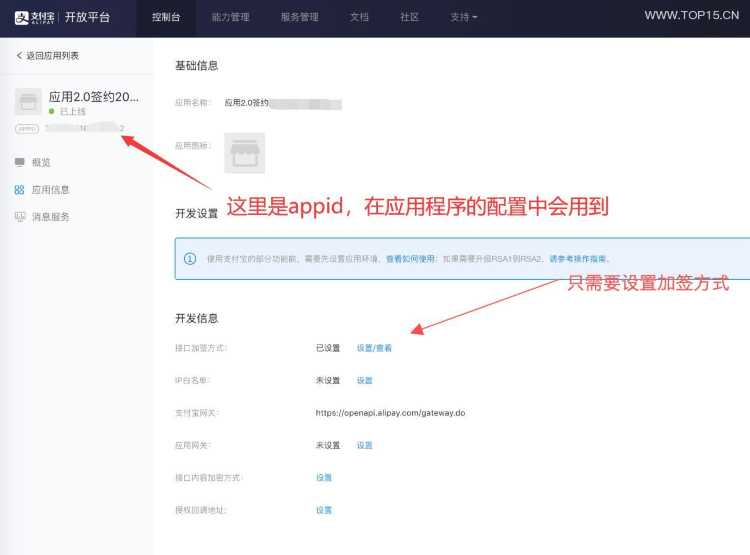This screenshot has height=555, width=750.
Task: Click the green online status dot
Action: tap(52, 111)
